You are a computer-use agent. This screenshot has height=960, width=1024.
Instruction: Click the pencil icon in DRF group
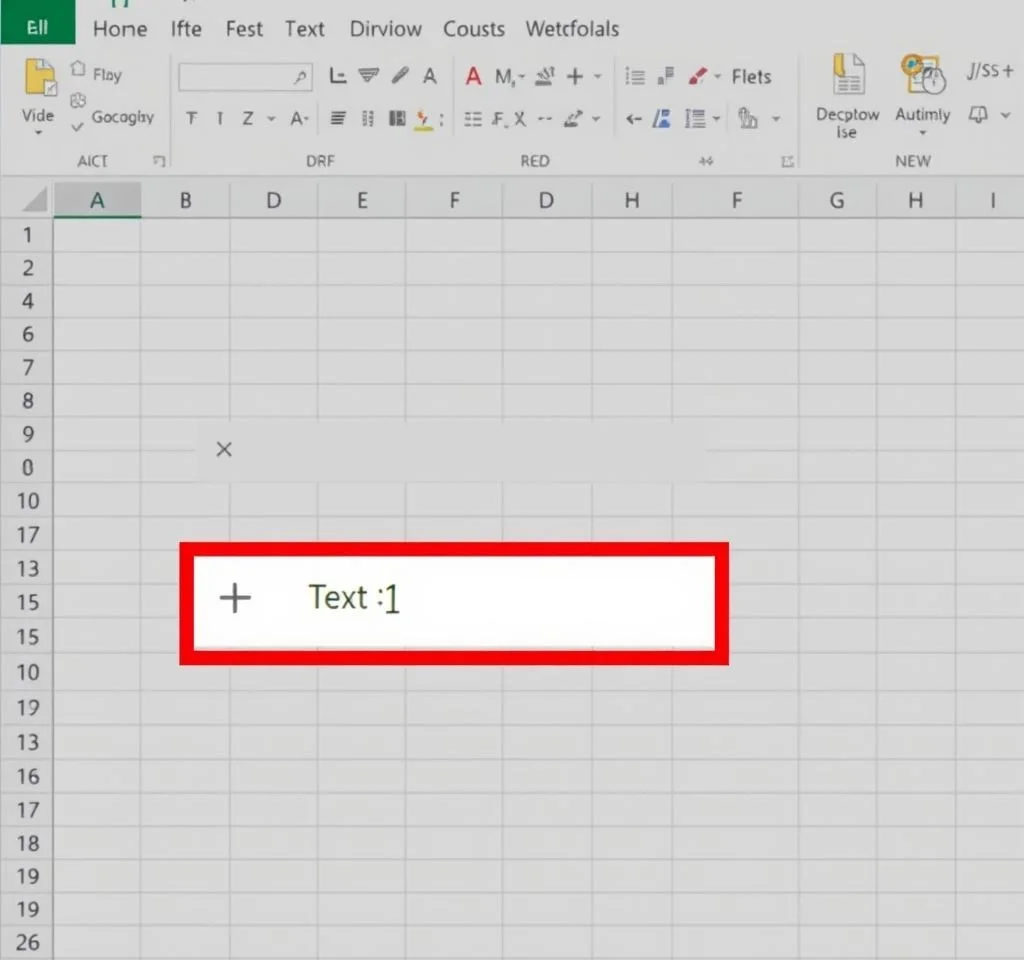pyautogui.click(x=399, y=76)
